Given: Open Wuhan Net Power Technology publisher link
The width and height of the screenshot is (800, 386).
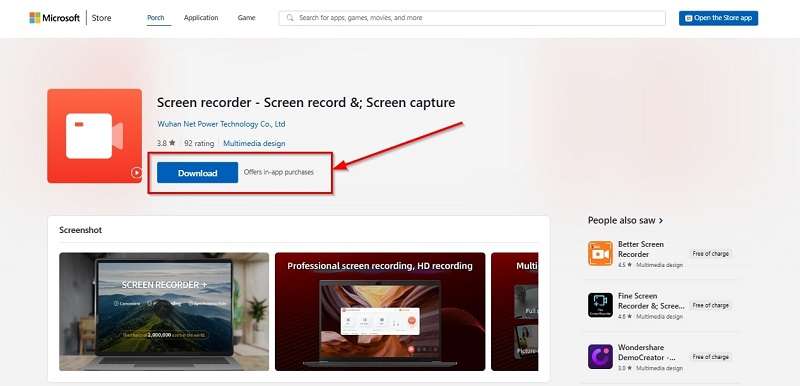Looking at the screenshot, I should [221, 124].
